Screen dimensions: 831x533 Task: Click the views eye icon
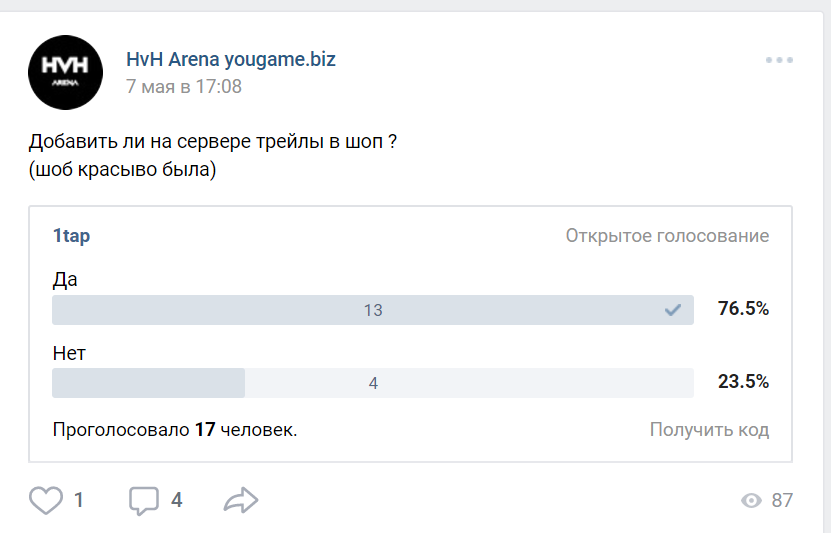751,500
